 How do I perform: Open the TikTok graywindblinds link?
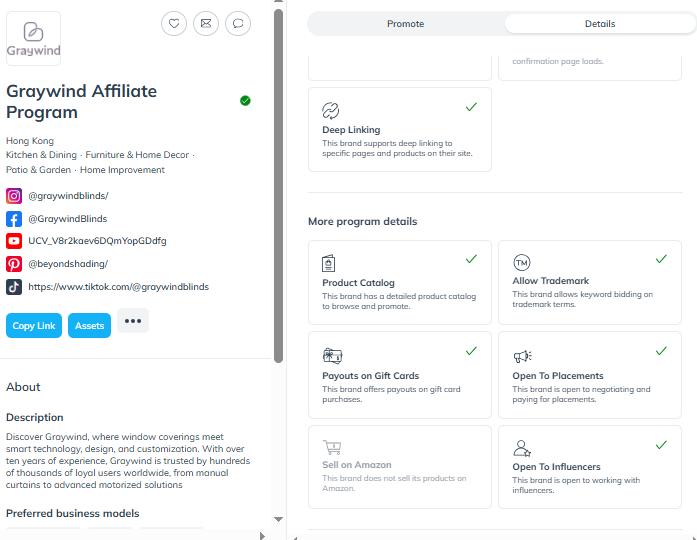(x=119, y=287)
